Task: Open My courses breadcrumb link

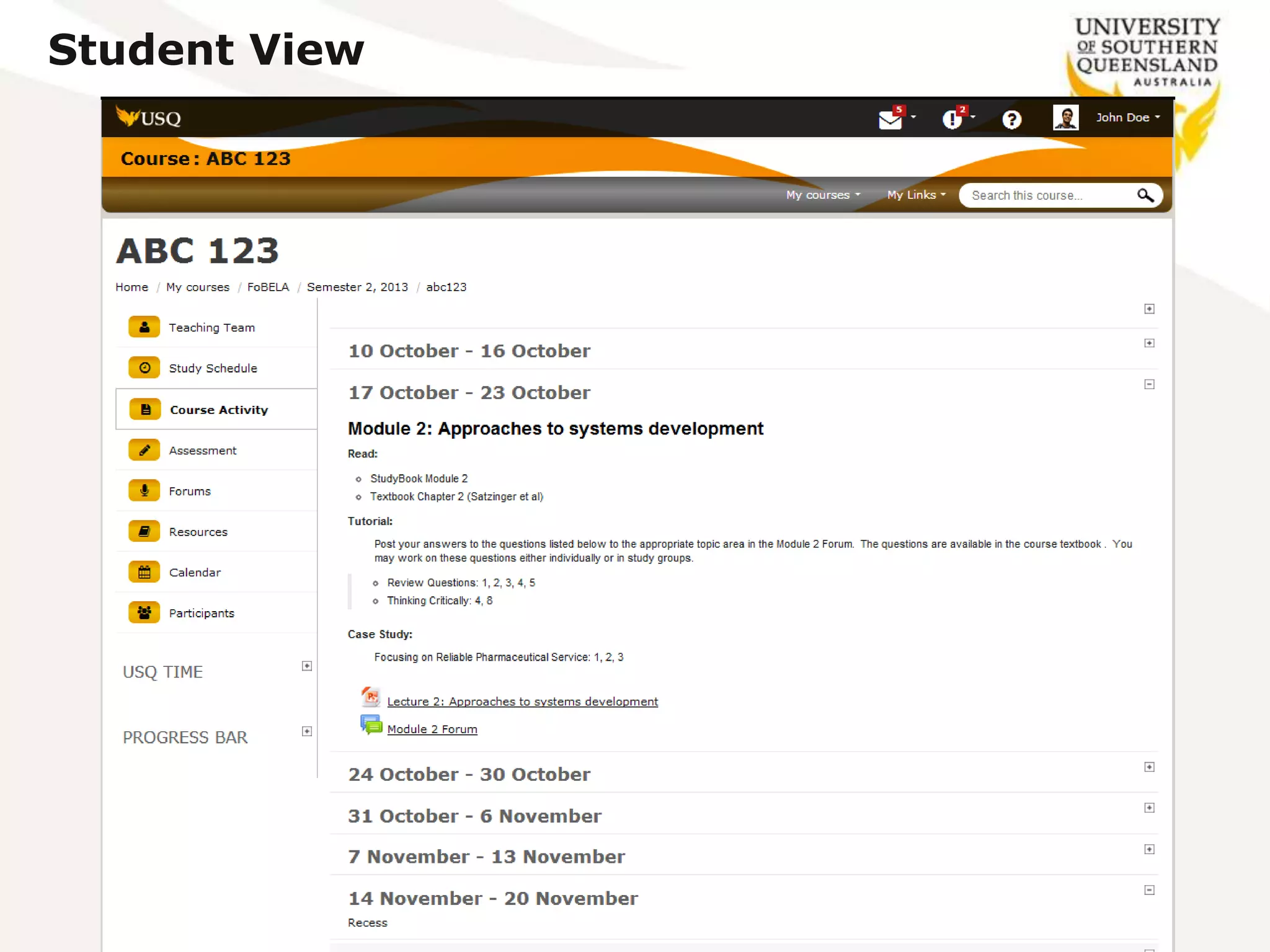Action: [198, 287]
